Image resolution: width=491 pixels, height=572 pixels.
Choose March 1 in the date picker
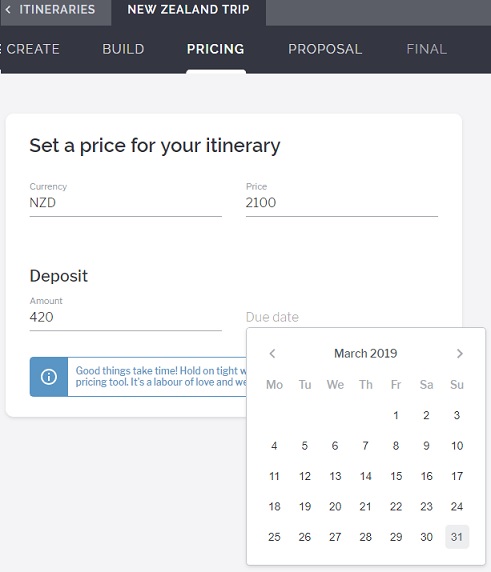[x=396, y=415]
